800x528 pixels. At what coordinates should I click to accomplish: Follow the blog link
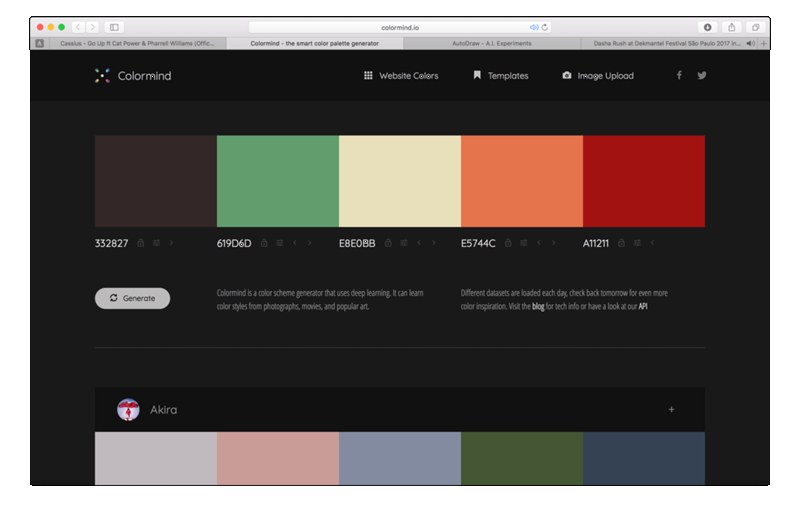click(x=538, y=306)
